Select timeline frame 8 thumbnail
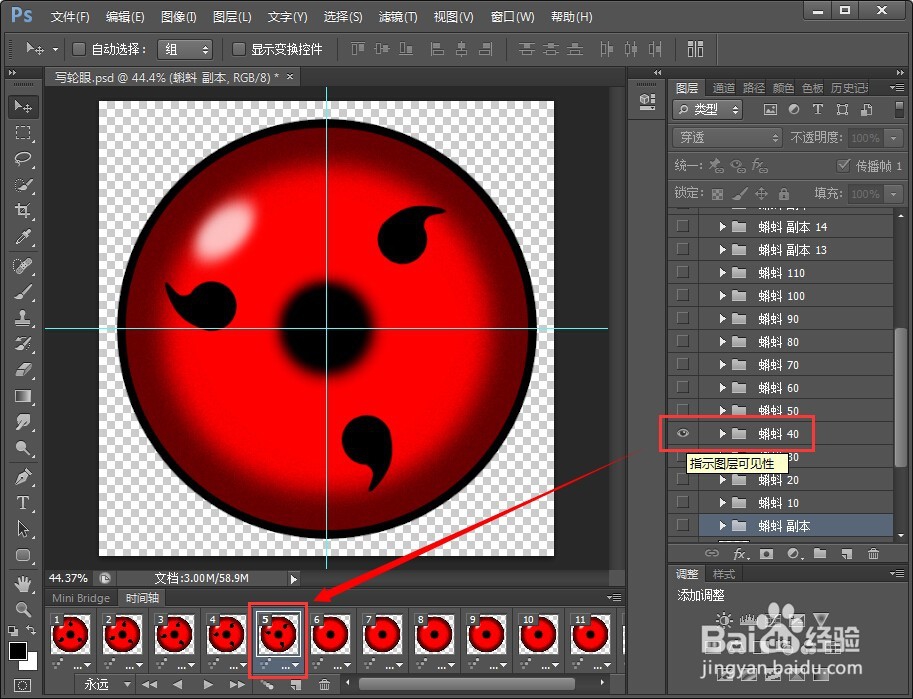The width and height of the screenshot is (913, 699). pyautogui.click(x=434, y=634)
